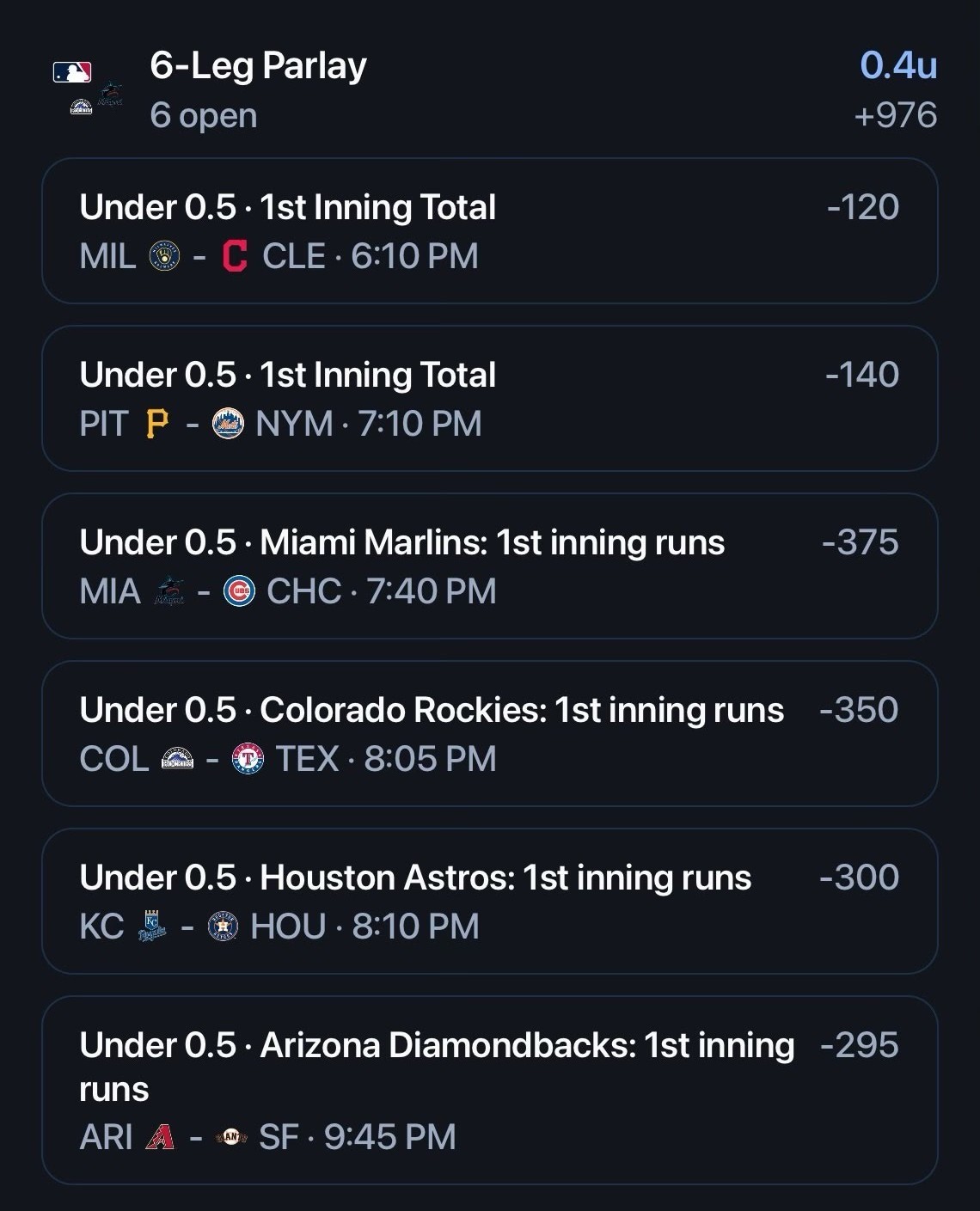Click the +976 parlay odds
The image size is (980, 1211).
pos(896,115)
